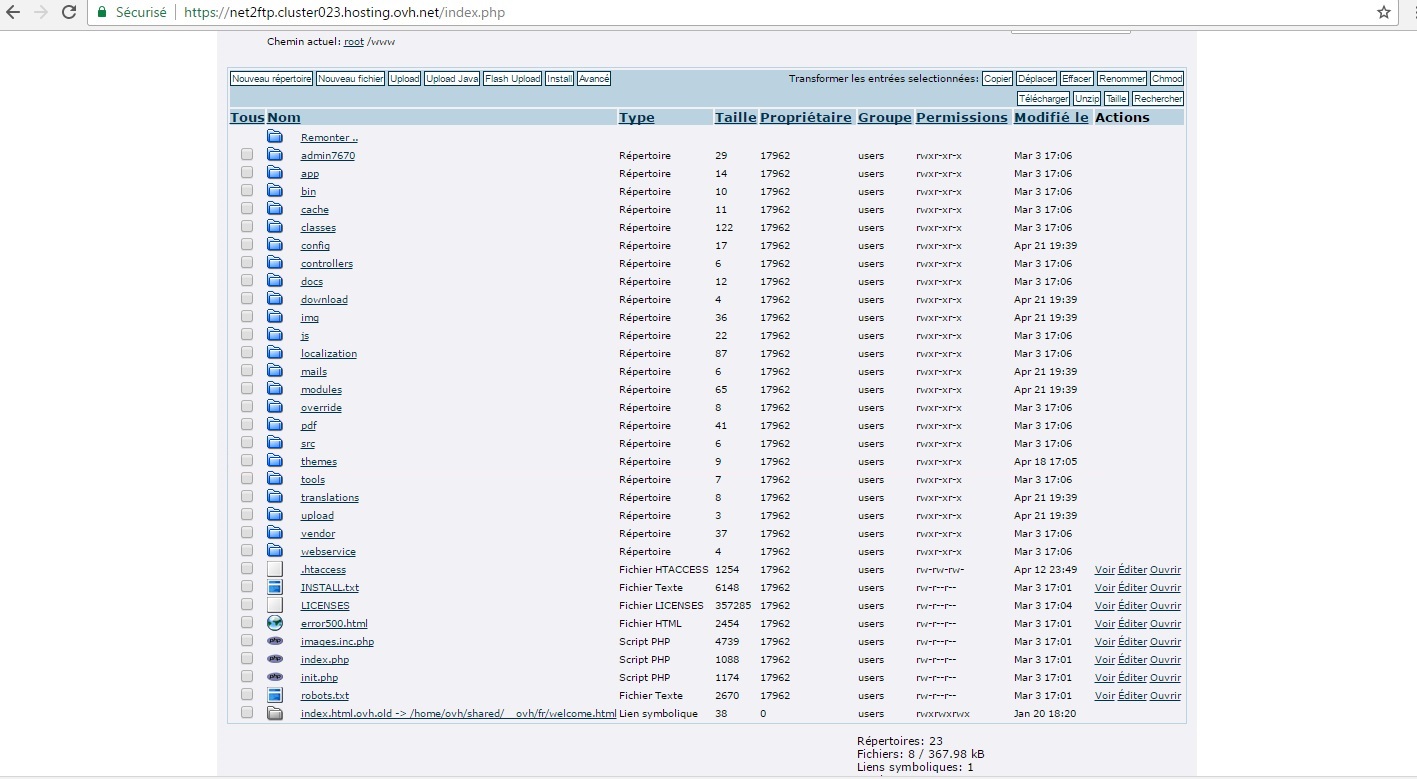Click the root link in current path
This screenshot has height=779, width=1417.
point(354,42)
